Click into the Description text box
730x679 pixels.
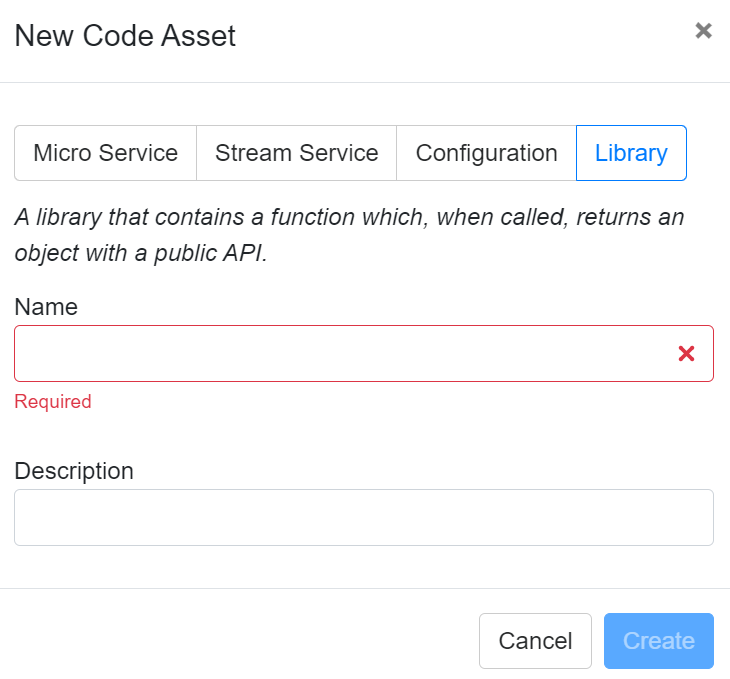[363, 517]
